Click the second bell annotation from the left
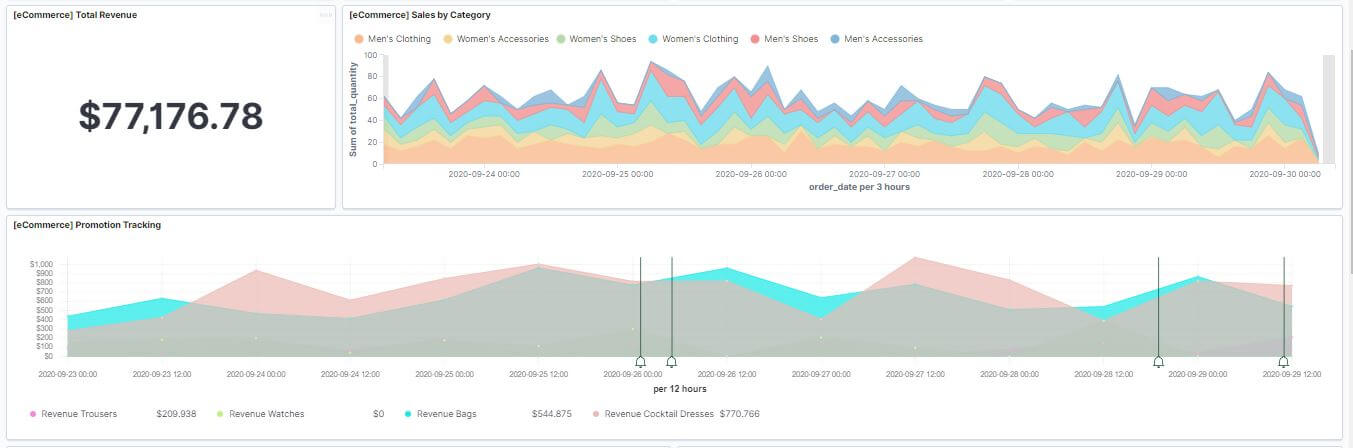The image size is (1353, 448). click(x=671, y=361)
